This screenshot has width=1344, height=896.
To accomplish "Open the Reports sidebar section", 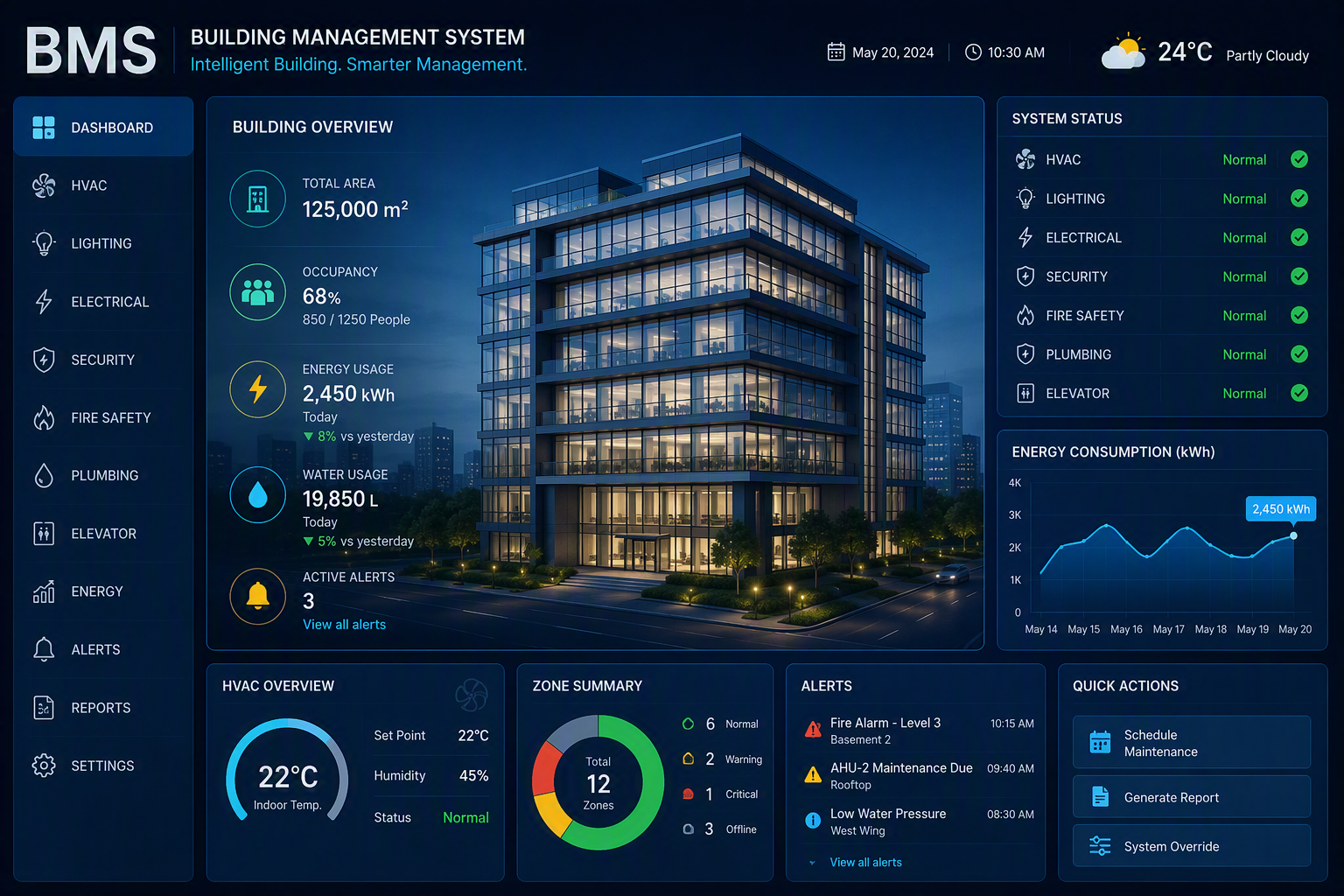I will (103, 708).
